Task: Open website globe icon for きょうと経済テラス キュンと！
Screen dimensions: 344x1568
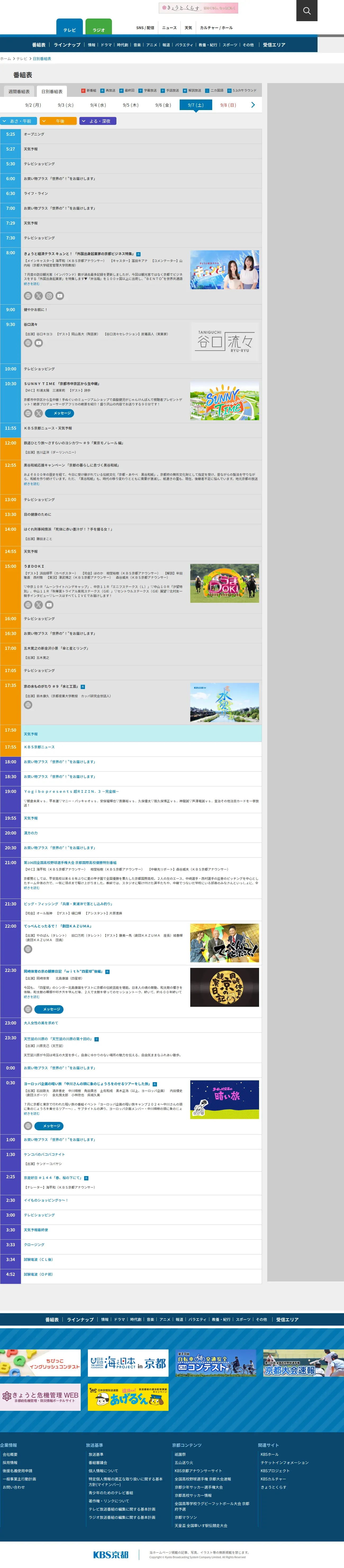Action: pyautogui.click(x=28, y=296)
